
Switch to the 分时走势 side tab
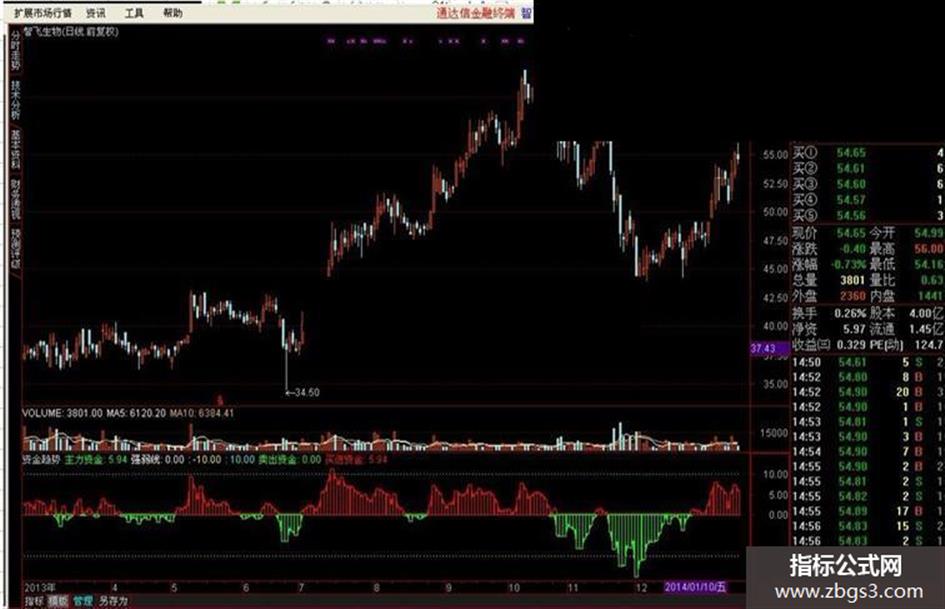[x=15, y=51]
